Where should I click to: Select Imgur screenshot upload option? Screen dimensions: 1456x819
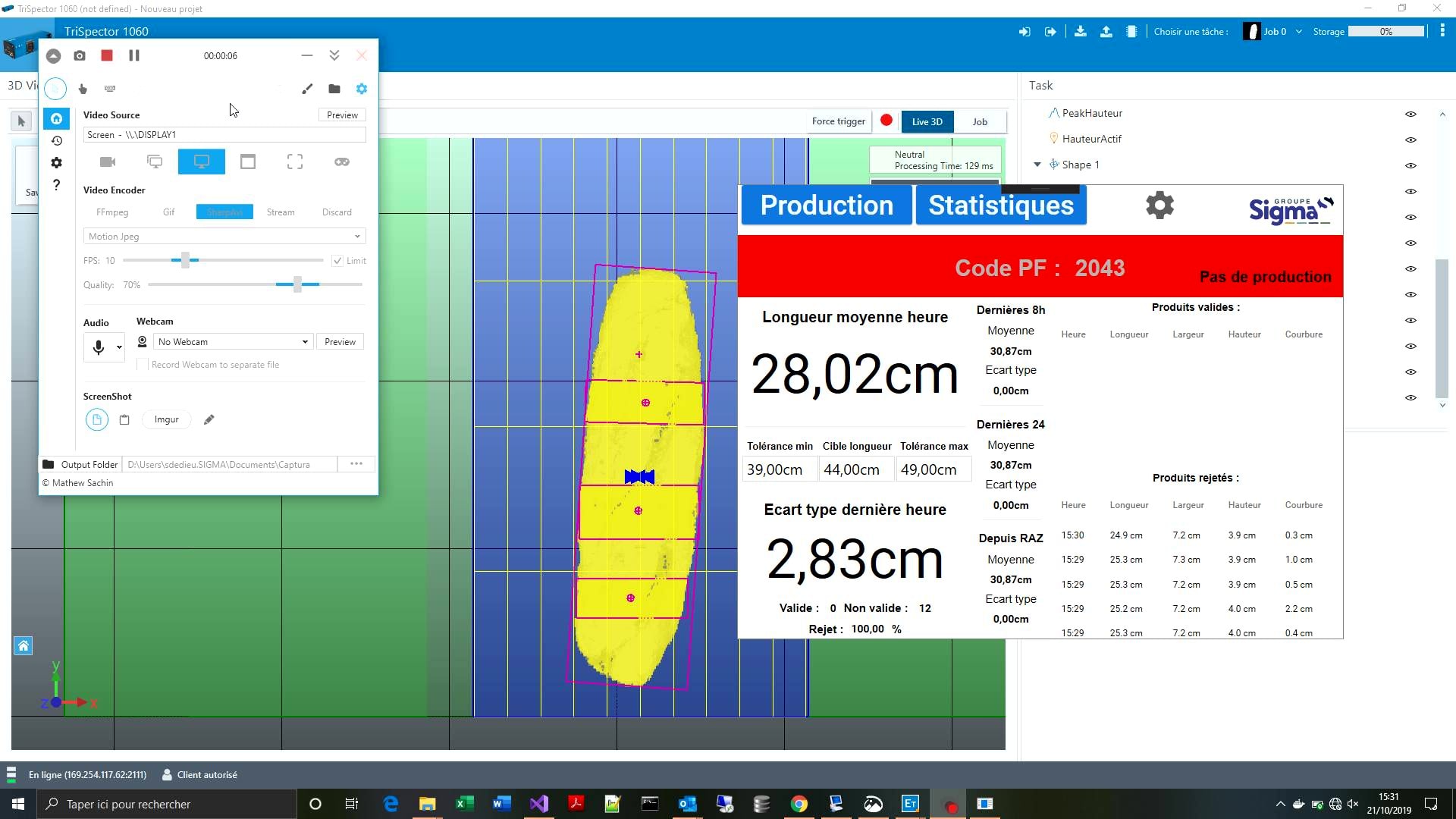click(x=167, y=419)
